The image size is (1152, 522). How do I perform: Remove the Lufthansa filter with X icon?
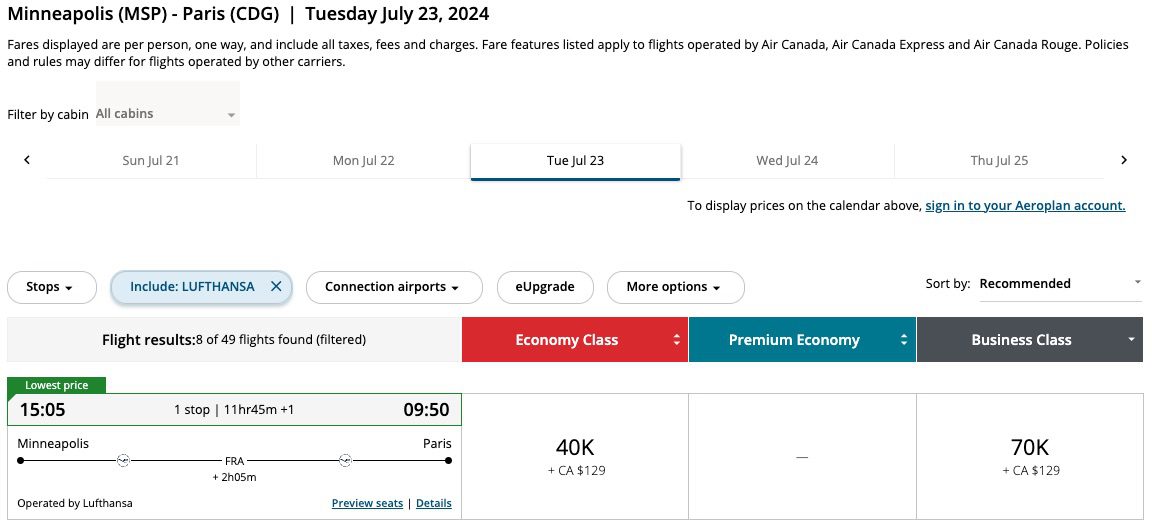pyautogui.click(x=276, y=287)
